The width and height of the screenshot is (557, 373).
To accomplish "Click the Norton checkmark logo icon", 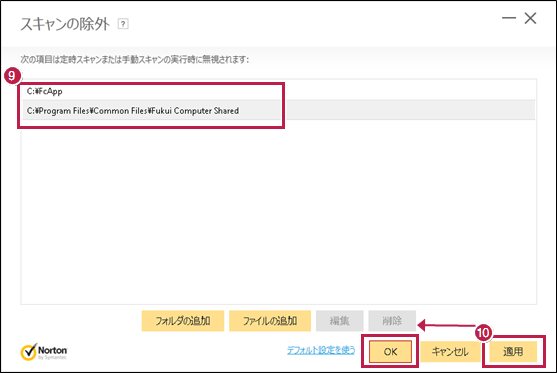I will coord(29,352).
